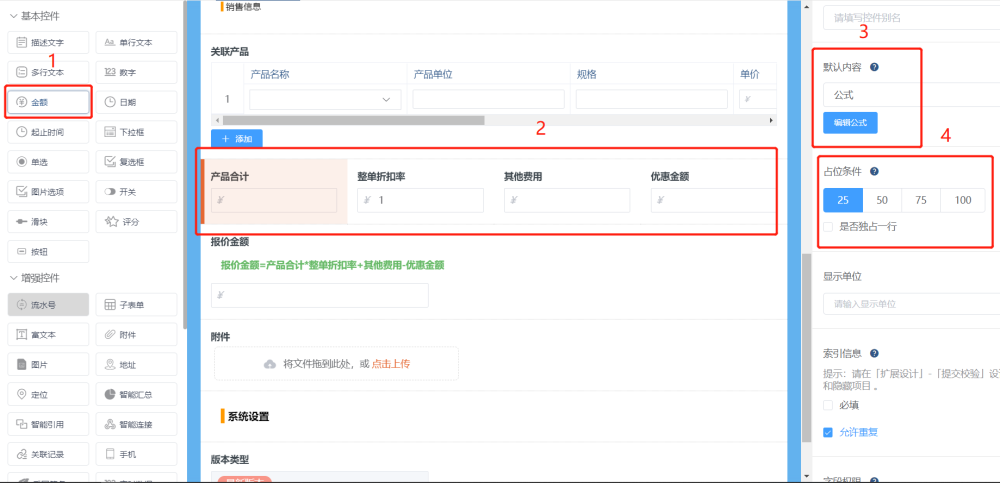Click the 产品合计 amount field
The height and width of the screenshot is (483, 1000).
coord(274,200)
